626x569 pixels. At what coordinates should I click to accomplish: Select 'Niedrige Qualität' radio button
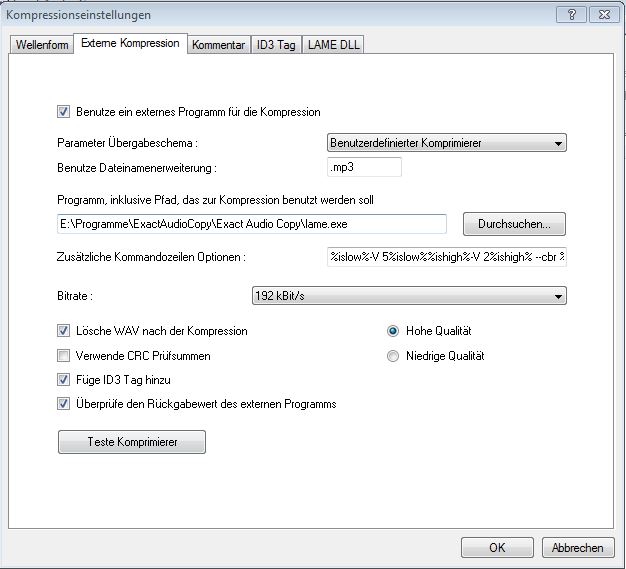(x=393, y=356)
